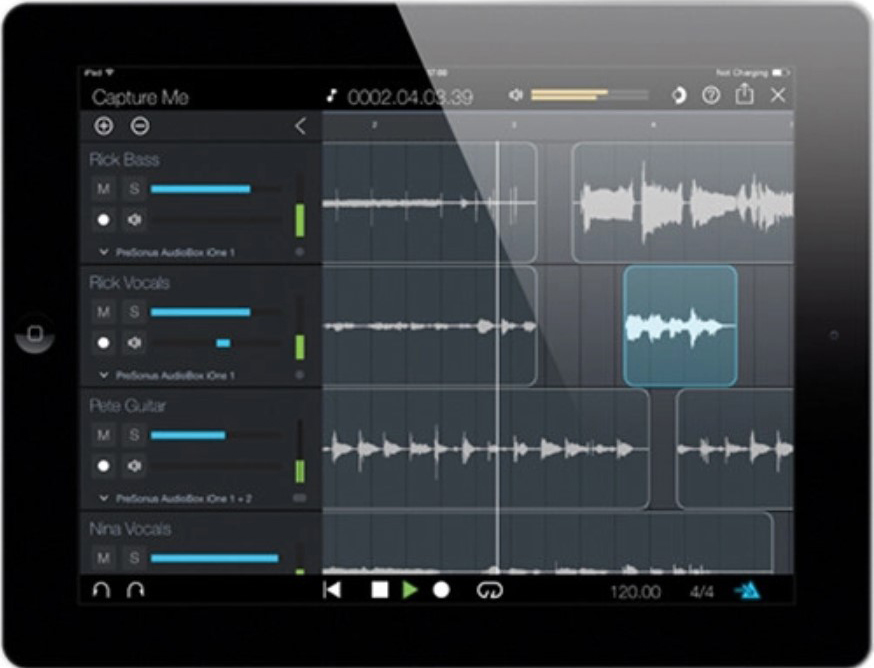Click the zoom in plus icon

tap(103, 126)
